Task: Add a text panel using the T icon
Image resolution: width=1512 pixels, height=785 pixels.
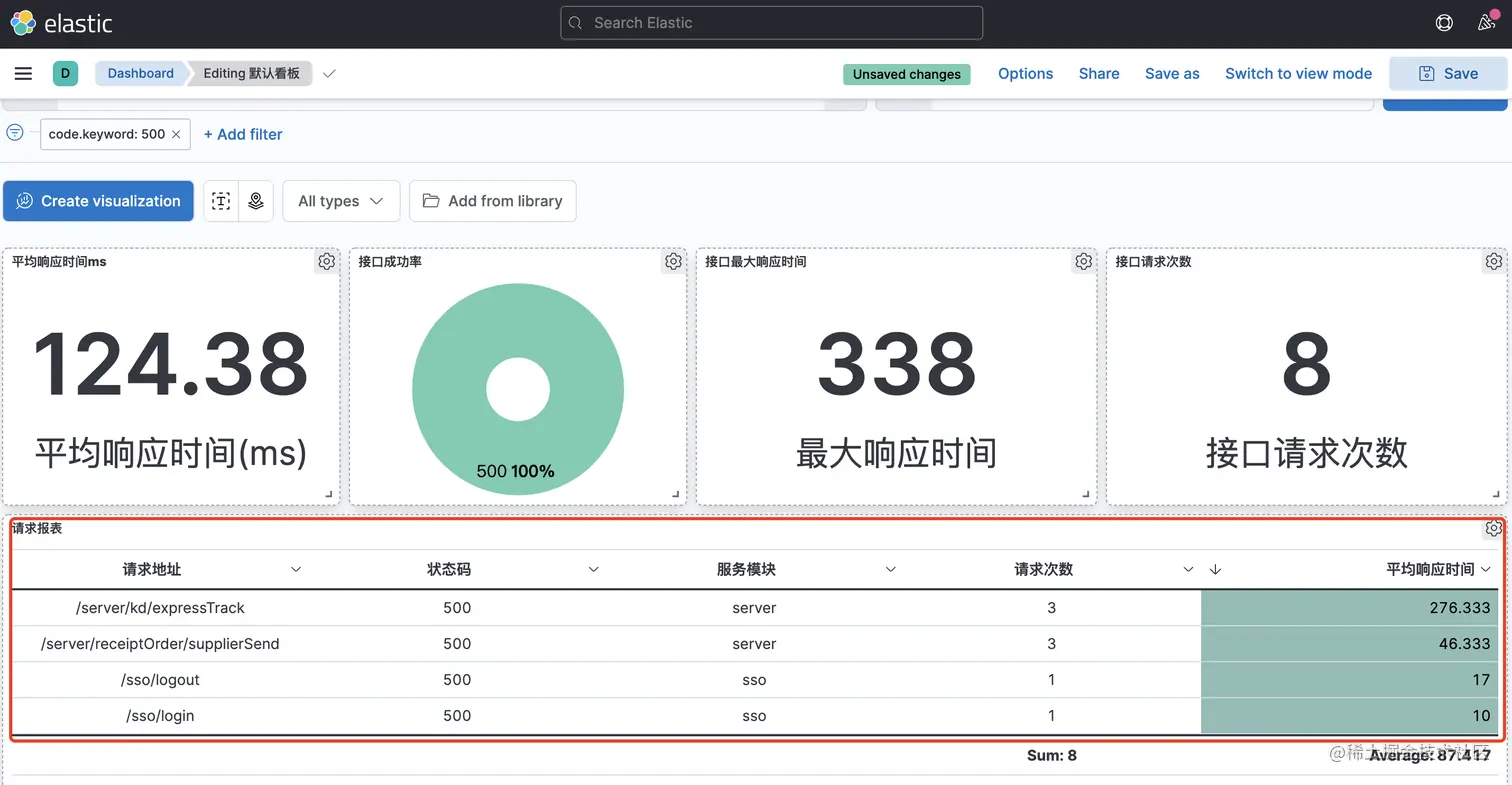Action: 221,201
